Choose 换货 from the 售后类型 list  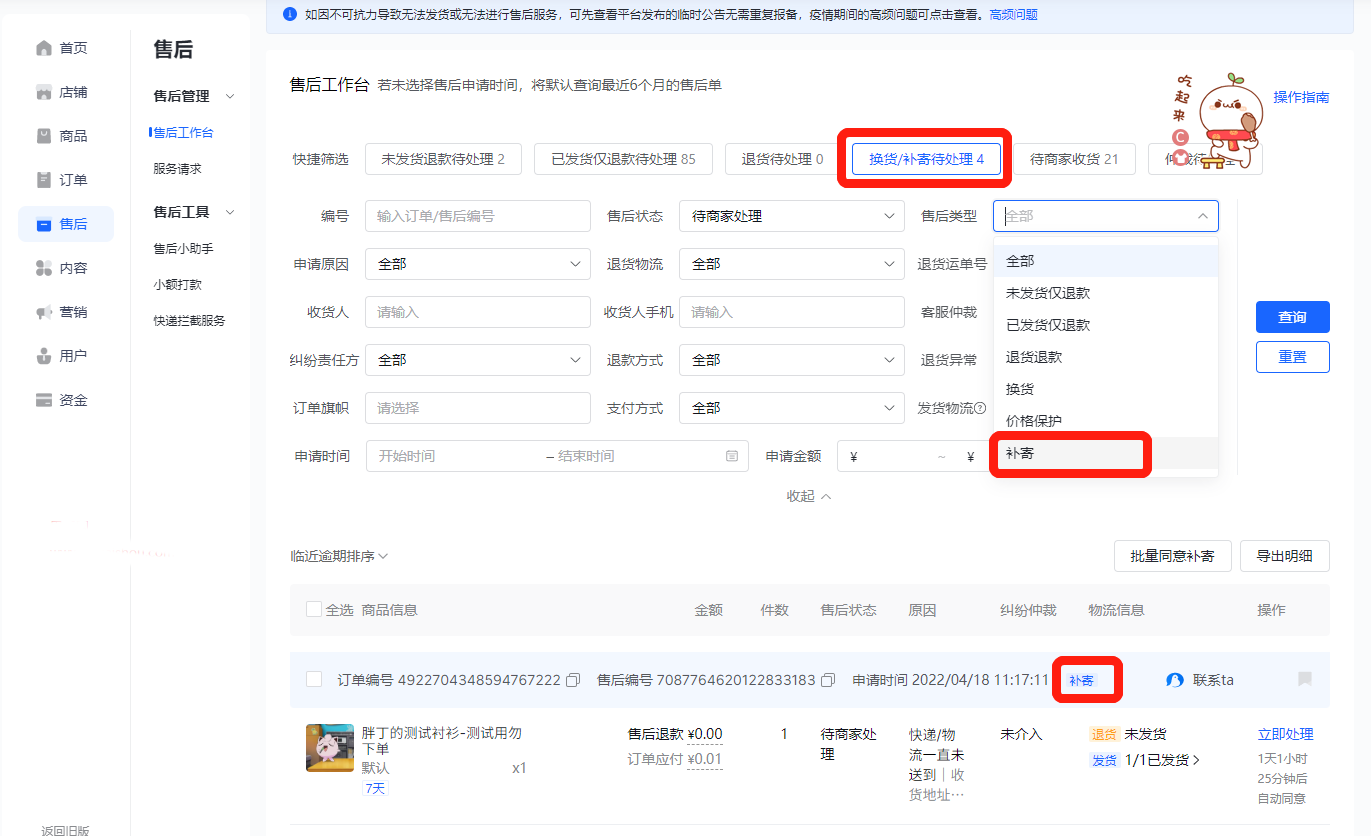[x=1020, y=389]
